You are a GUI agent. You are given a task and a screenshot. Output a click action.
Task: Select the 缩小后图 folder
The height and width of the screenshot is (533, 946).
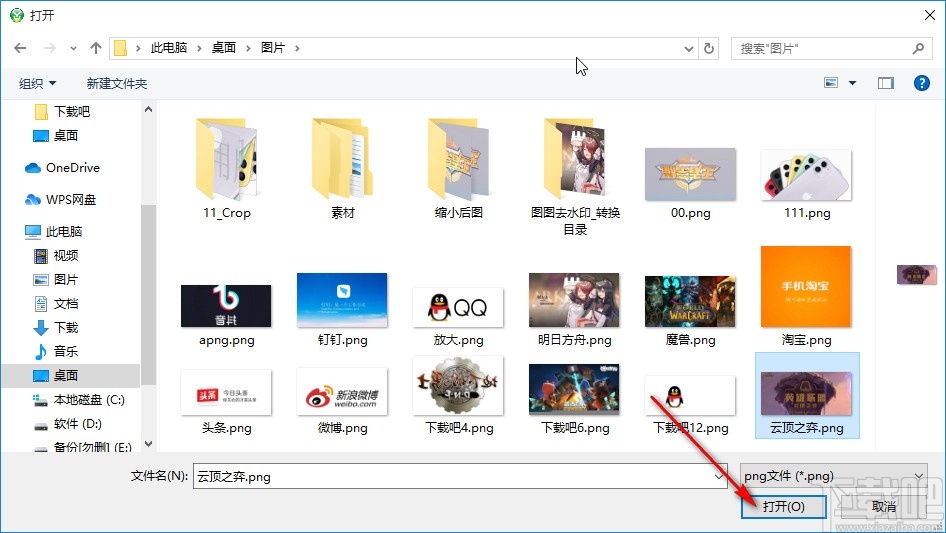coord(459,169)
